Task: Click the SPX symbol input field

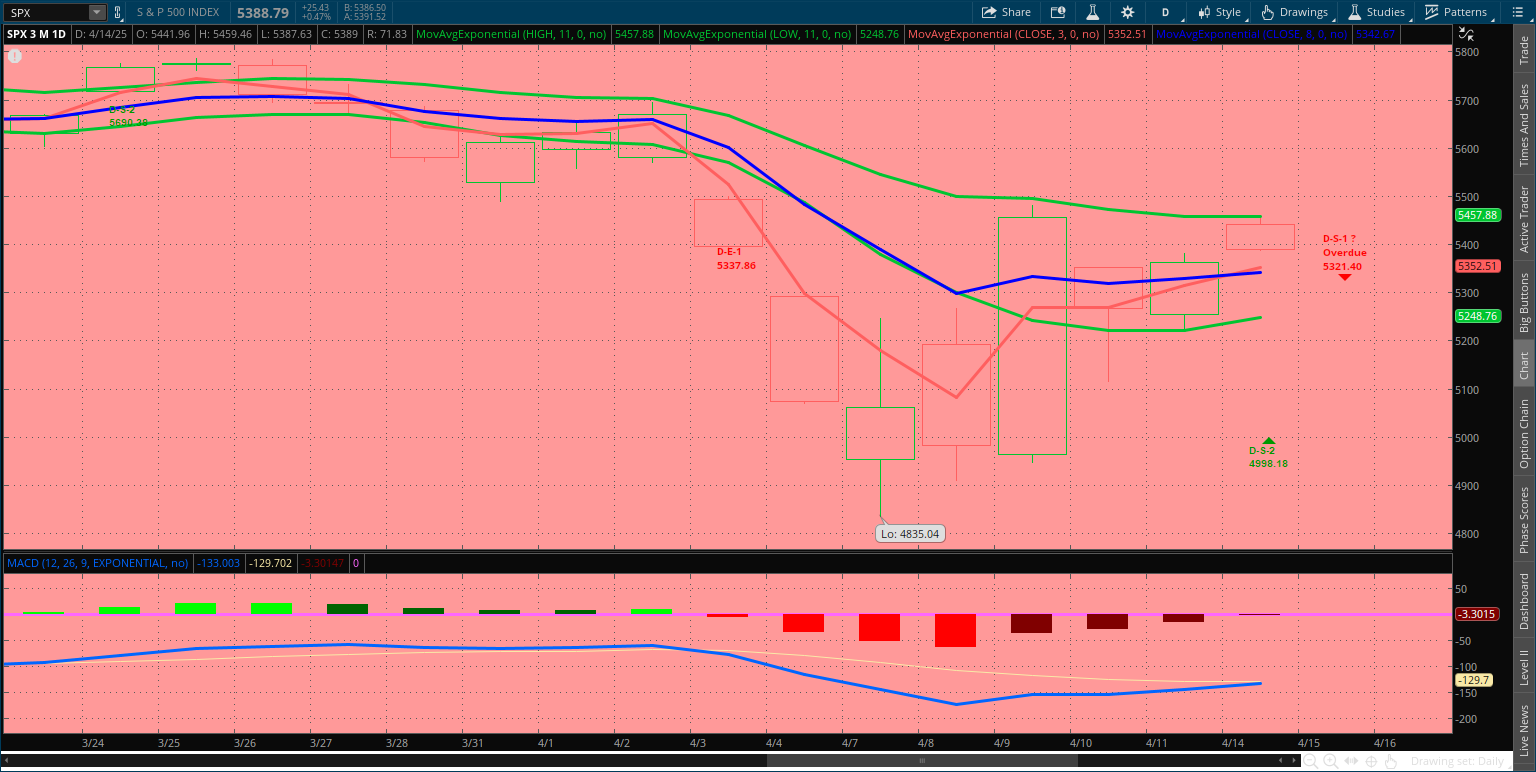Action: click(47, 12)
